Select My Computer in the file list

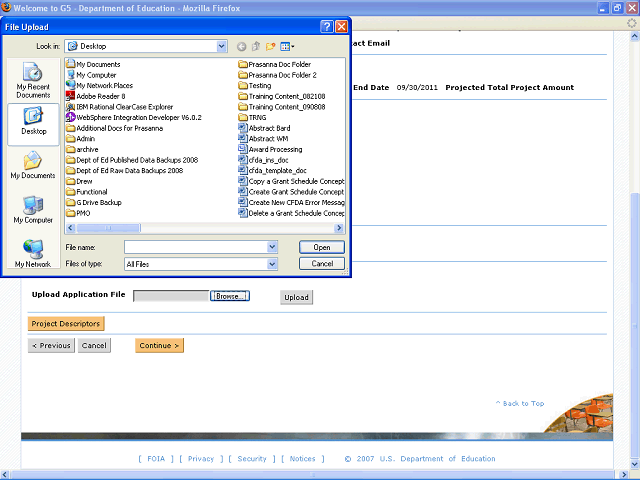(91, 75)
